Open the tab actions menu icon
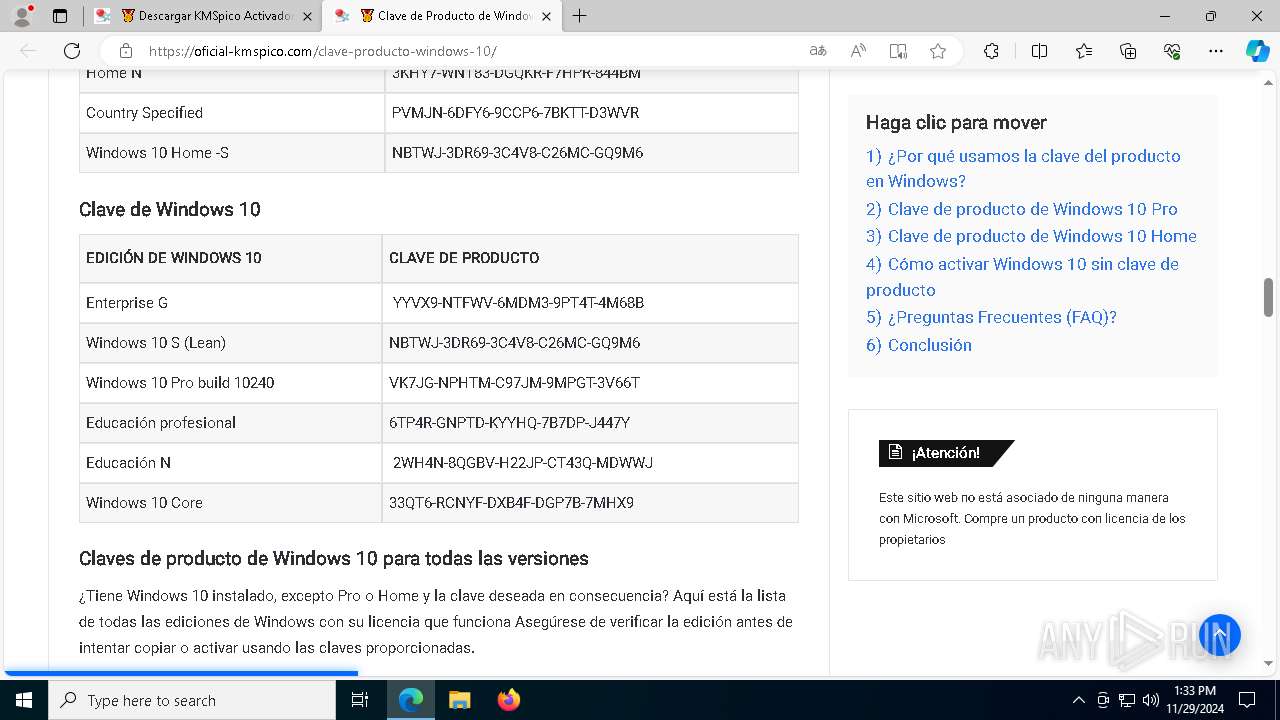Screen dimensions: 1280x720 tap(60, 16)
